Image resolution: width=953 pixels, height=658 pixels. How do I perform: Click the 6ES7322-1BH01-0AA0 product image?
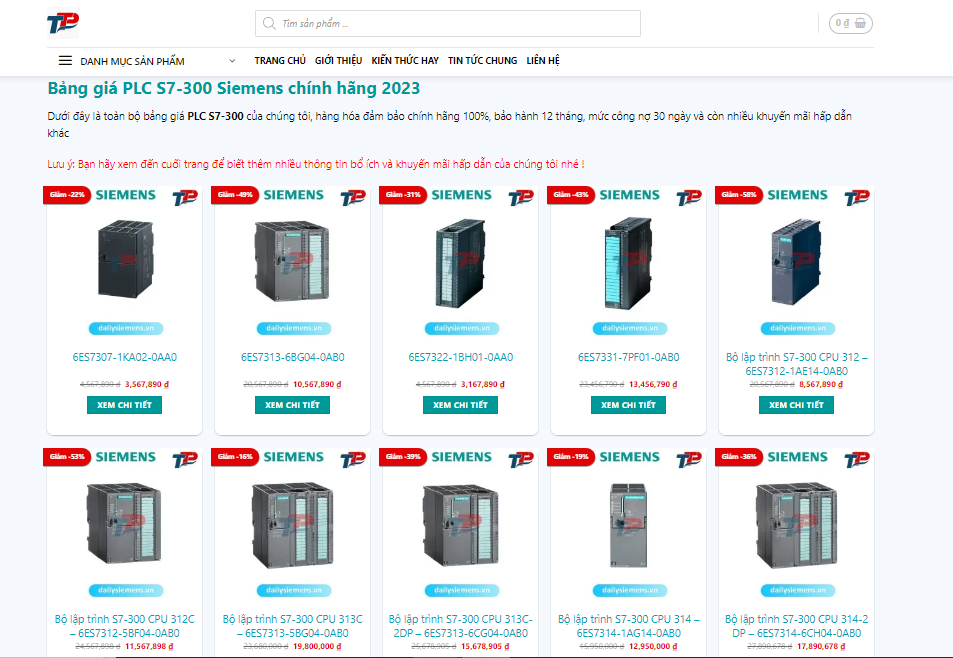click(461, 263)
